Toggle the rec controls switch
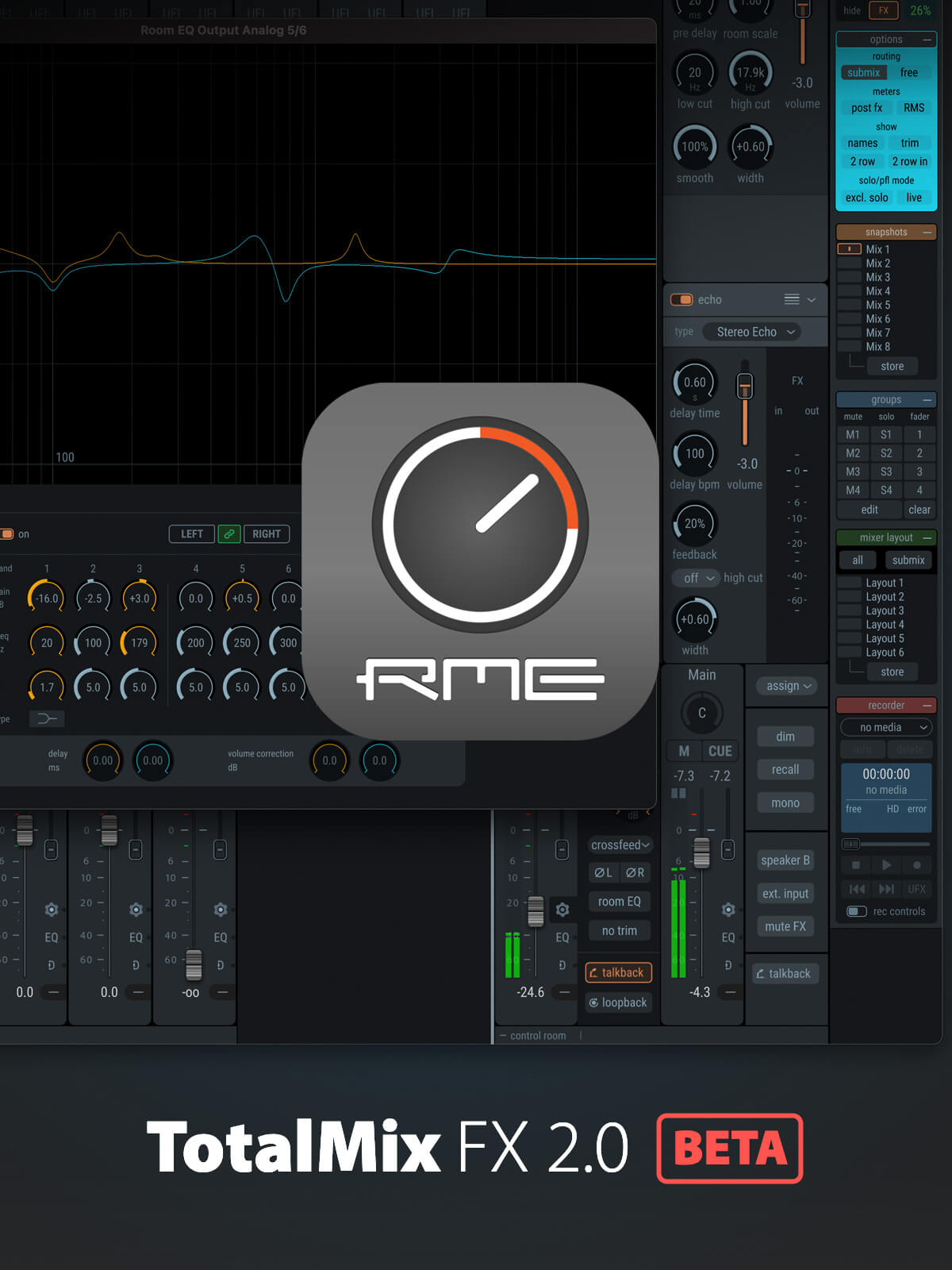 click(x=857, y=911)
